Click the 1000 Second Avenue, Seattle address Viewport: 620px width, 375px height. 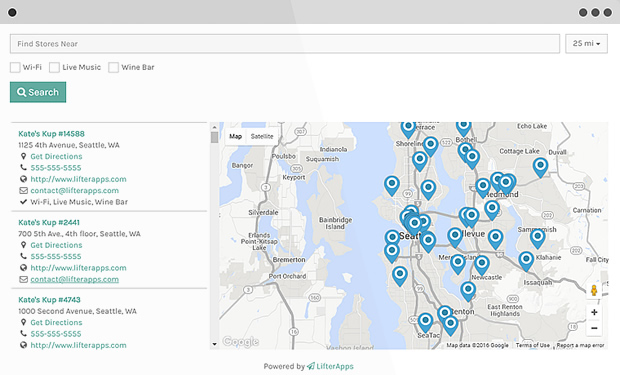point(78,311)
